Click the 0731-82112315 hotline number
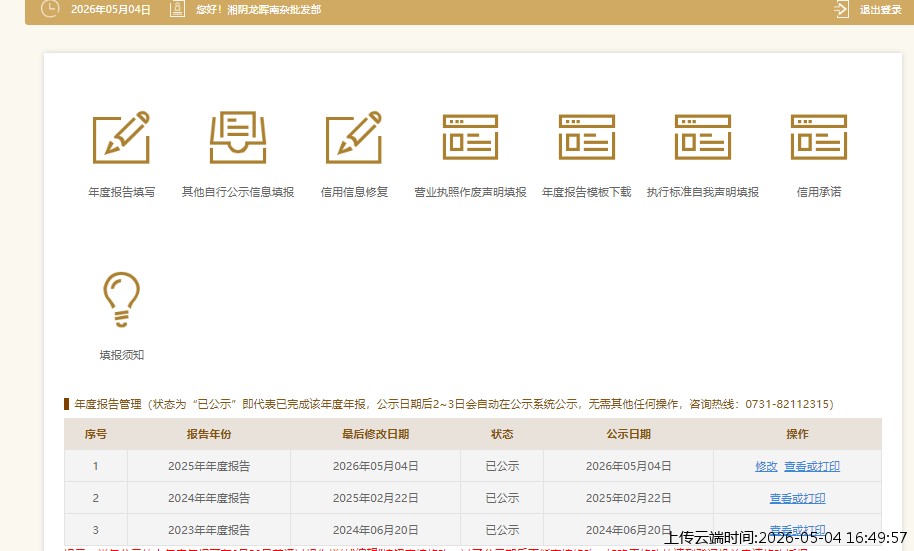The width and height of the screenshot is (914, 551). pos(787,403)
